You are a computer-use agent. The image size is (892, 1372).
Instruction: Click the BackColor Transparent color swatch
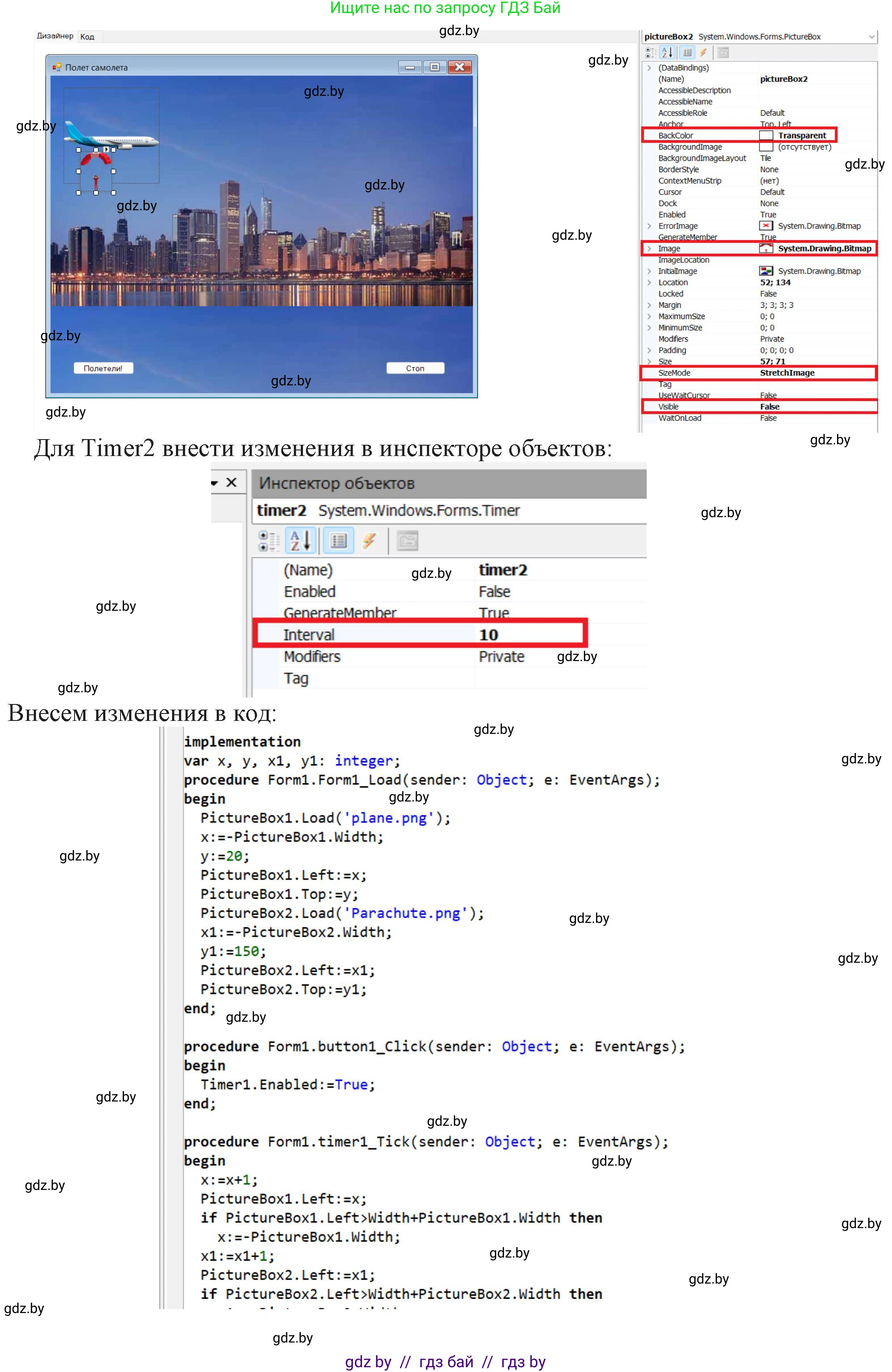point(766,136)
